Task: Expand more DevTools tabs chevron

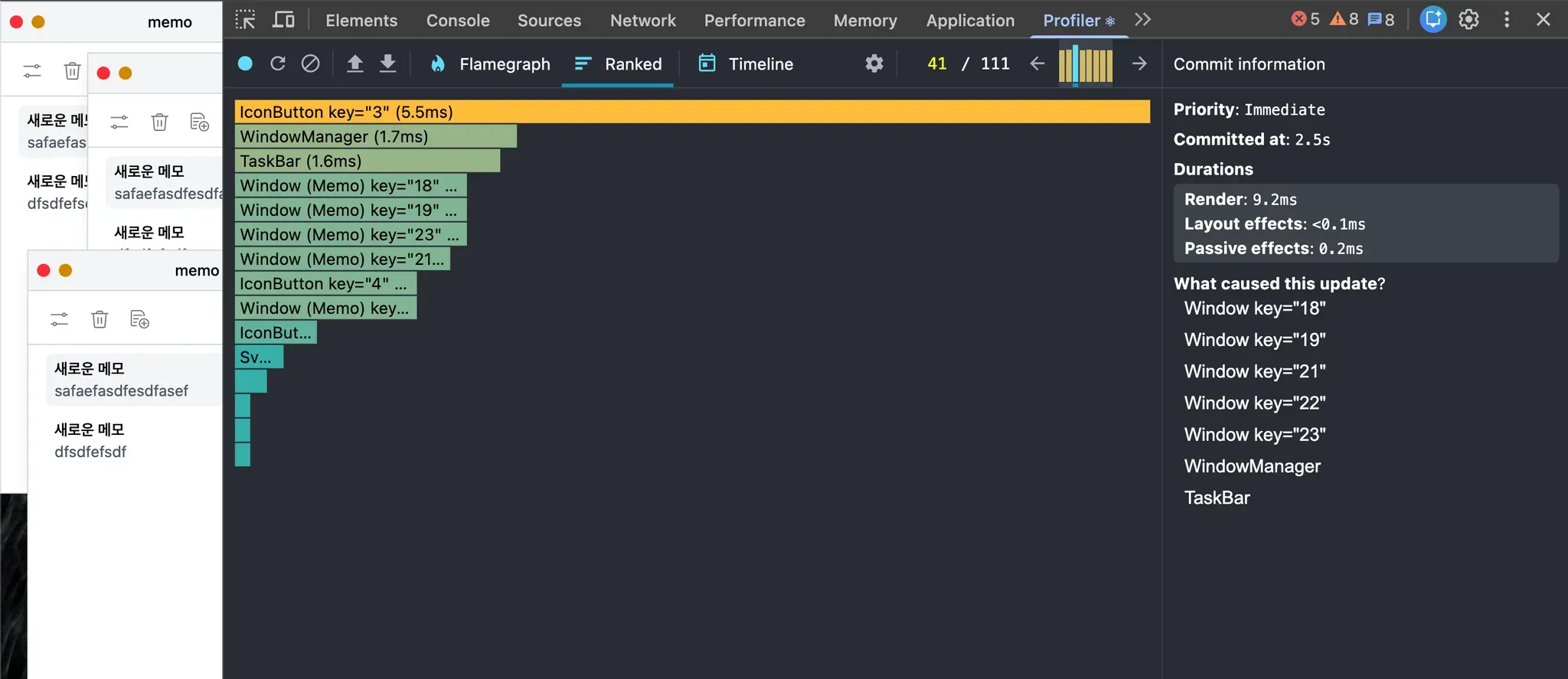Action: pyautogui.click(x=1142, y=20)
